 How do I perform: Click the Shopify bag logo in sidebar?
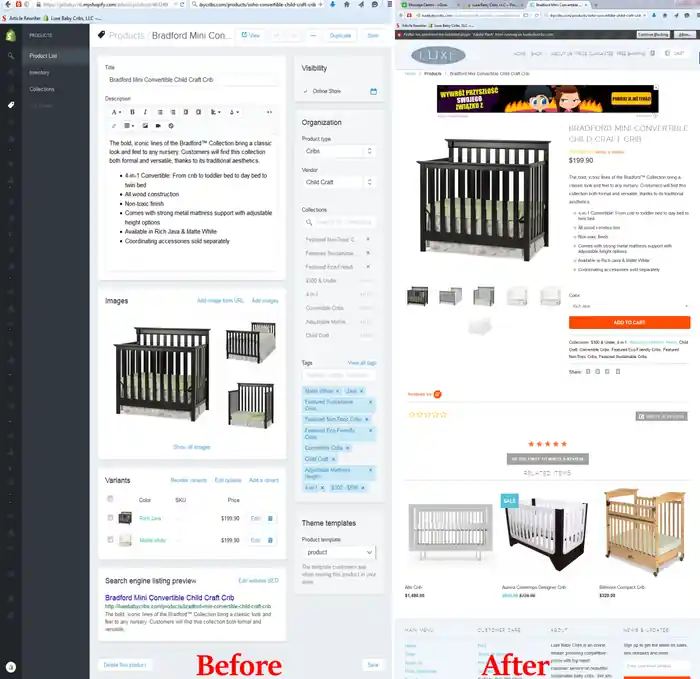(x=11, y=35)
